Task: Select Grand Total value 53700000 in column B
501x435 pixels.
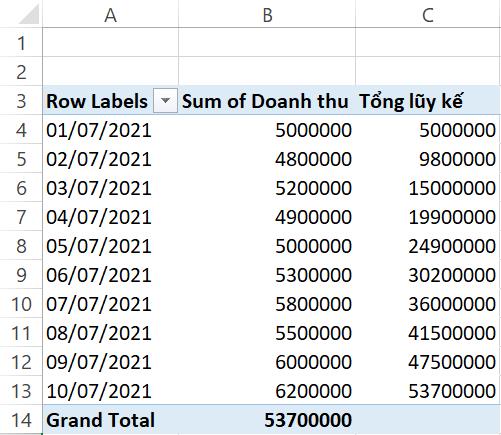Action: pyautogui.click(x=267, y=420)
